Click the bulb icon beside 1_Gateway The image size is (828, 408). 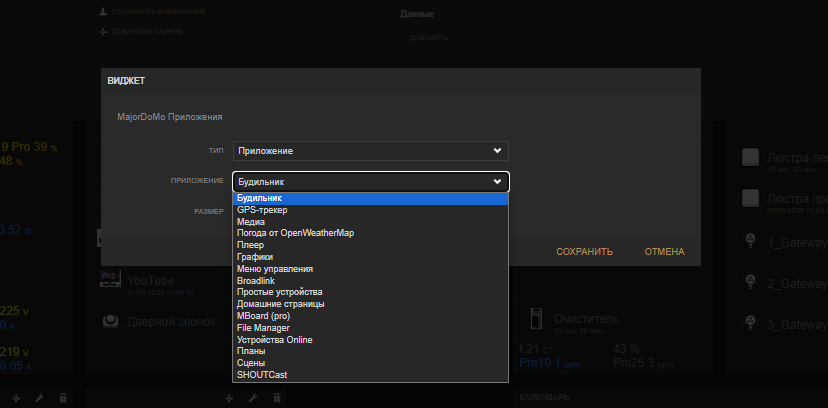750,243
